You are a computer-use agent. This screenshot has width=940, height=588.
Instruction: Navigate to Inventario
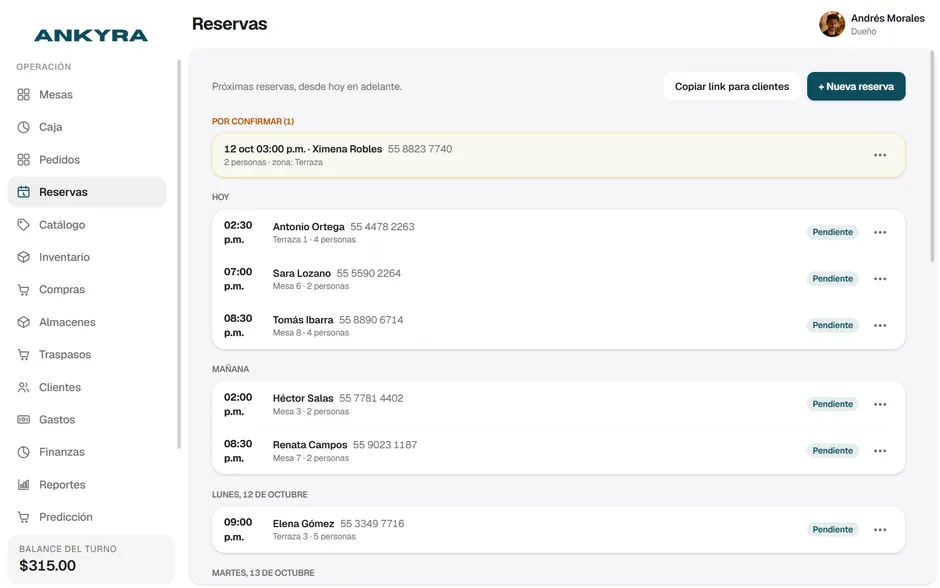point(87,257)
